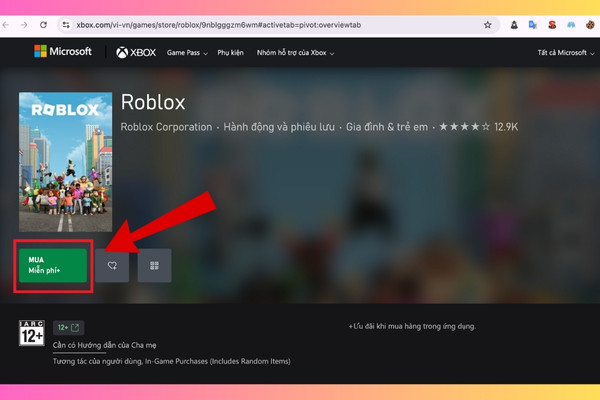Select Cần có Hướng dẫn của Cha mẹ text
This screenshot has height=400, width=600.
pyautogui.click(x=104, y=345)
